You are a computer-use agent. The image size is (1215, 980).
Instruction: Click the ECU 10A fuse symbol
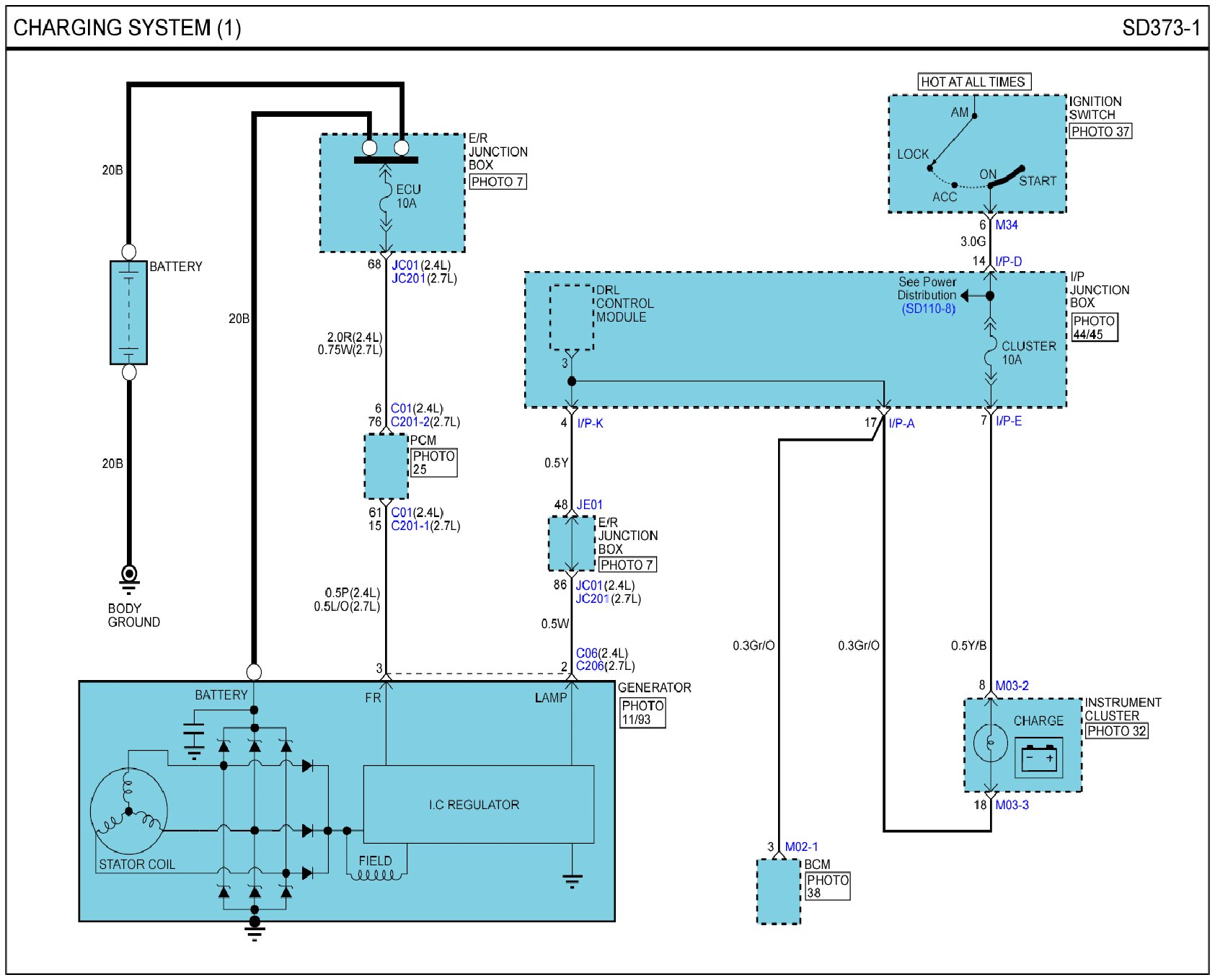pos(386,198)
